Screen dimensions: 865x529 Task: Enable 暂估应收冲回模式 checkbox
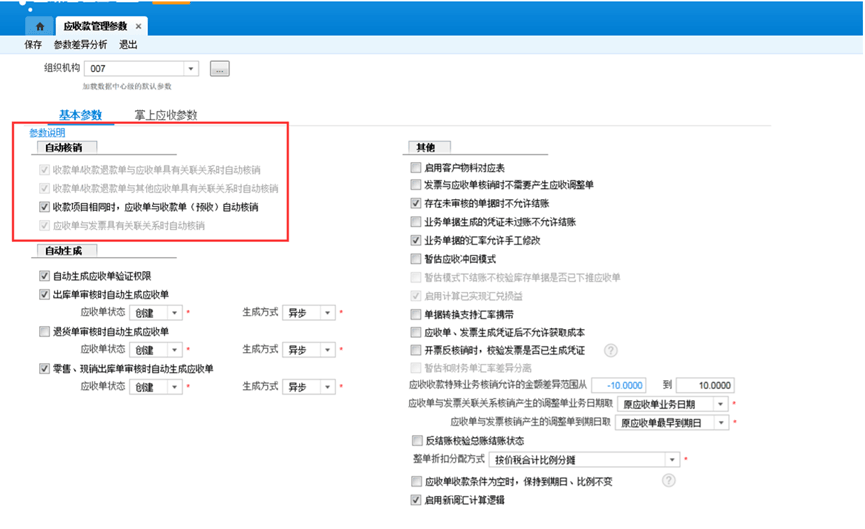coord(416,259)
